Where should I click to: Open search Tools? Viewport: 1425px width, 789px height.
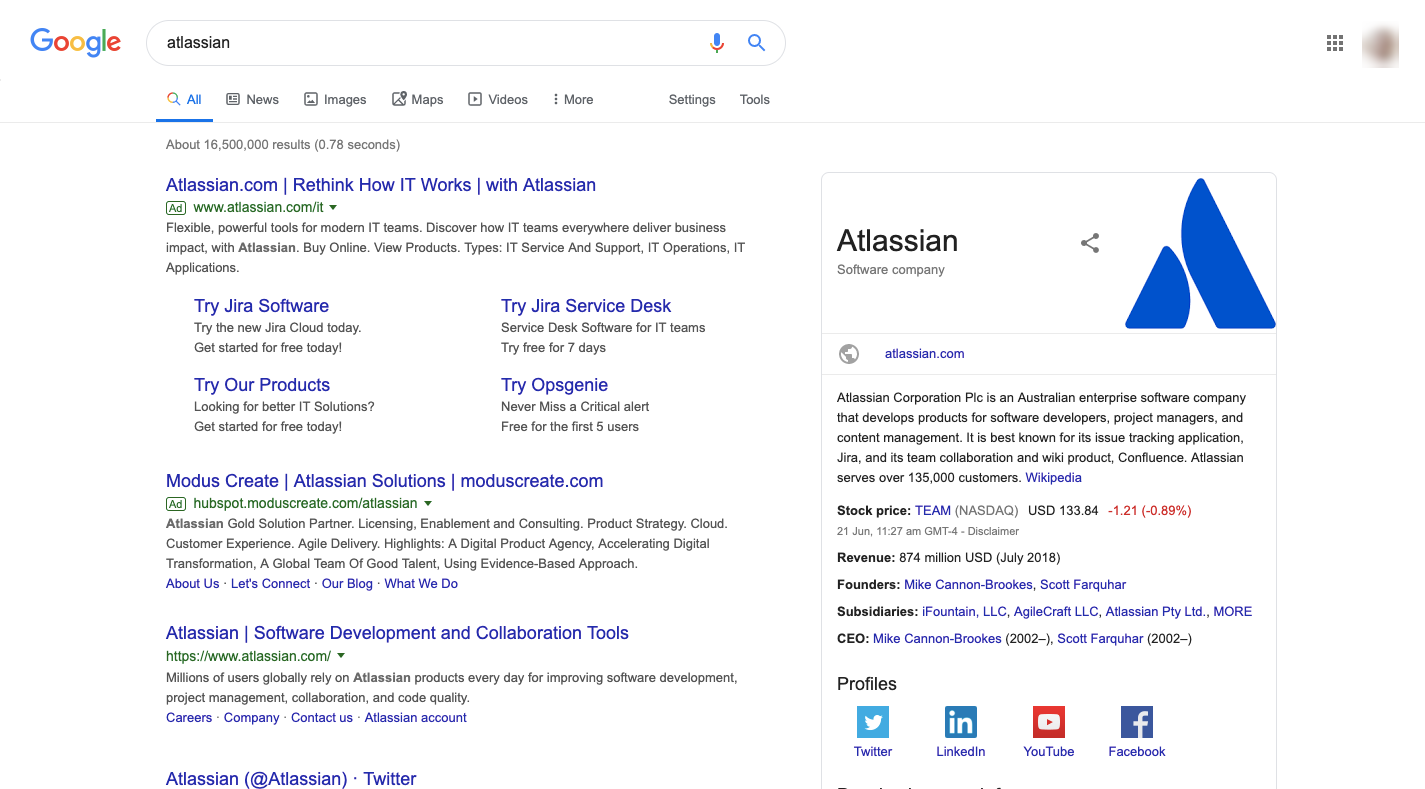[x=755, y=100]
